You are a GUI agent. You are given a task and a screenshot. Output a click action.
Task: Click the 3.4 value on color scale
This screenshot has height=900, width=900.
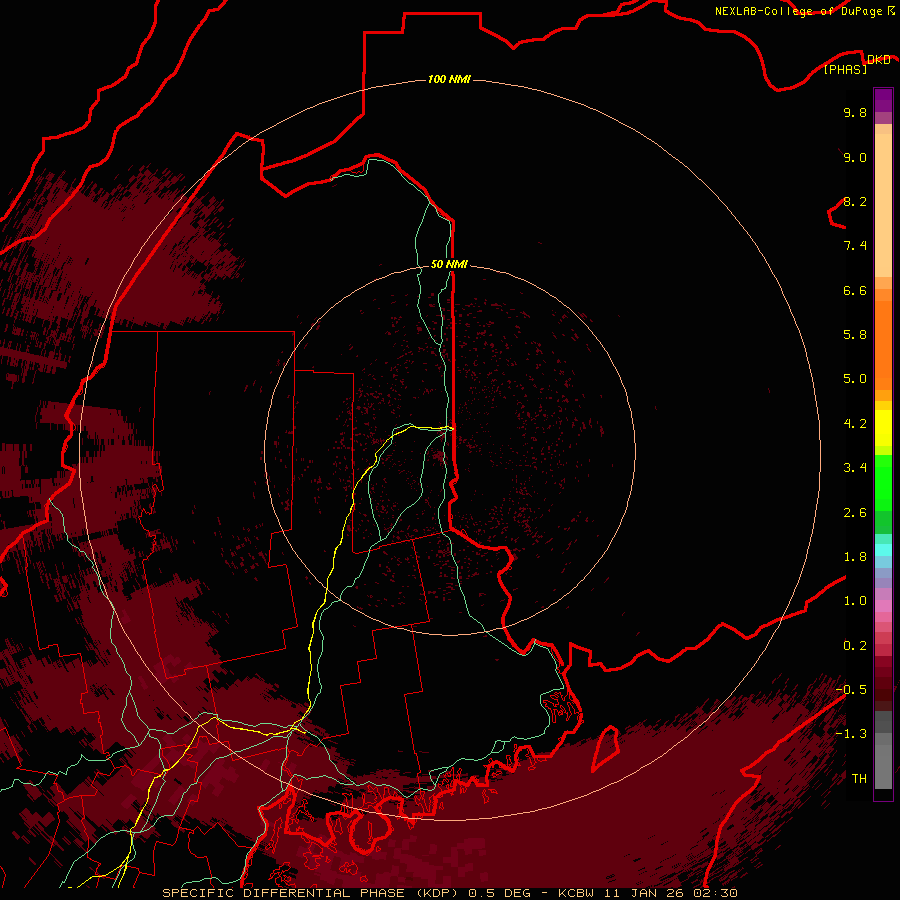click(x=855, y=468)
